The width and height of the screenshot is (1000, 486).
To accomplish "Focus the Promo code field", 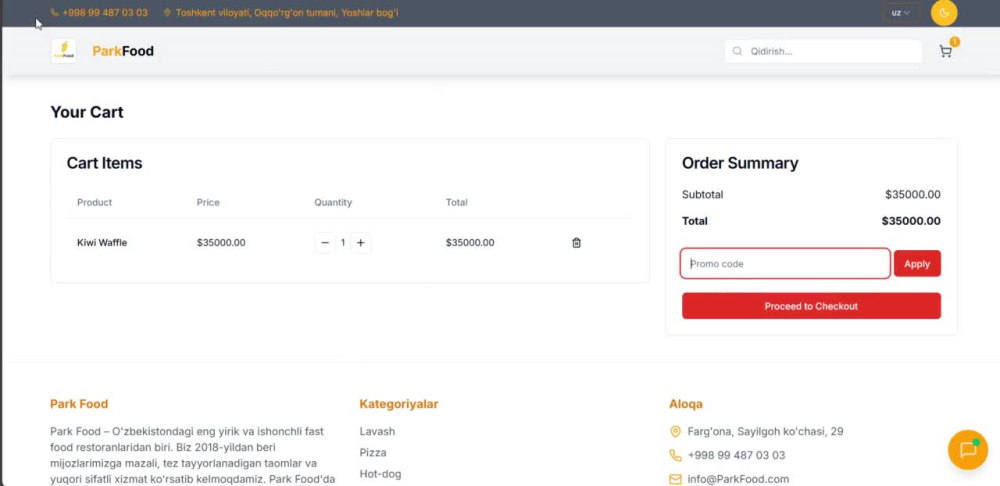I will (785, 263).
